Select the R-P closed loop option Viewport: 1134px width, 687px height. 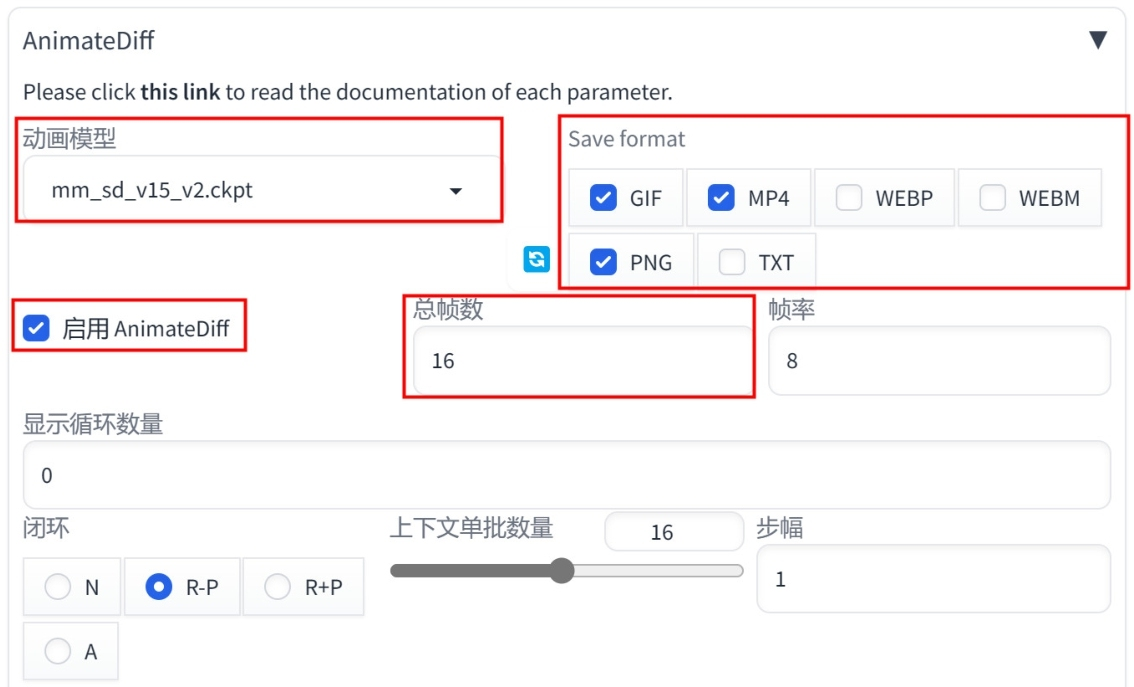click(x=158, y=586)
